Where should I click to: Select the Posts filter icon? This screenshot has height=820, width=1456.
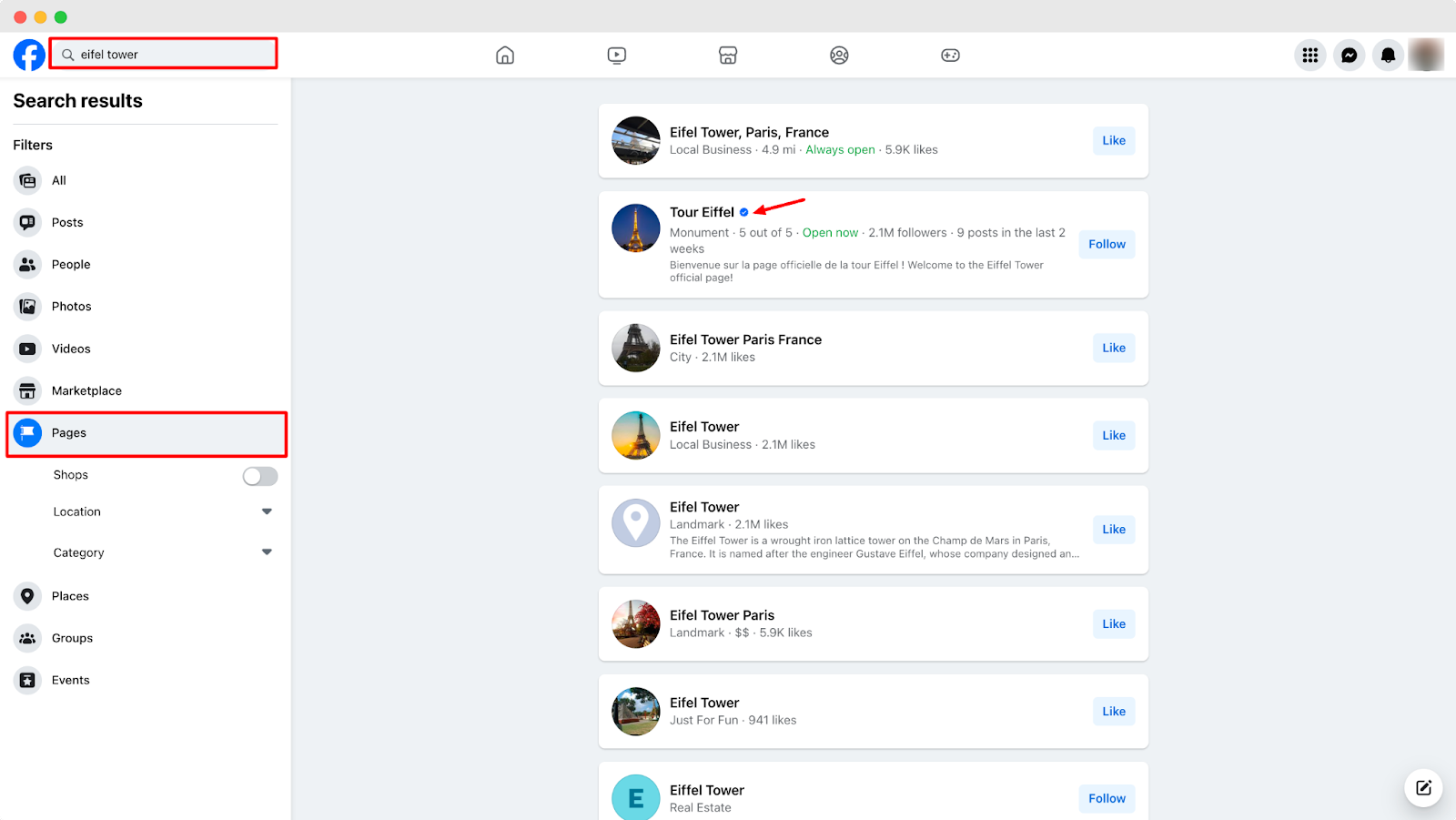27,222
